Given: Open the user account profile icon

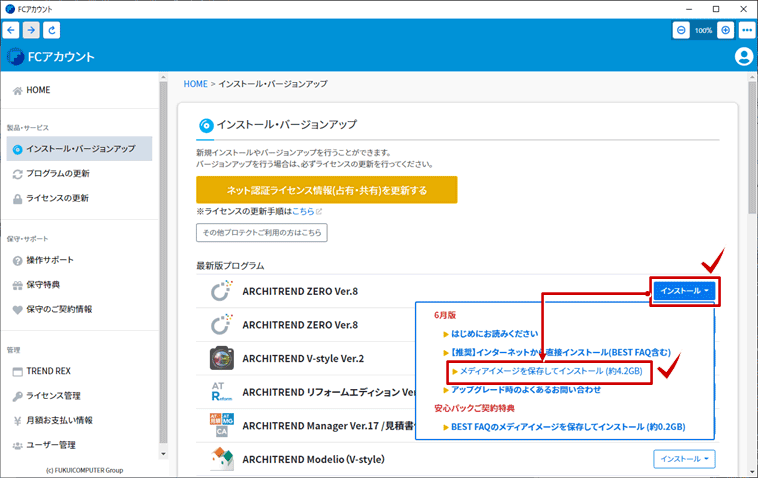Looking at the screenshot, I should tap(743, 57).
